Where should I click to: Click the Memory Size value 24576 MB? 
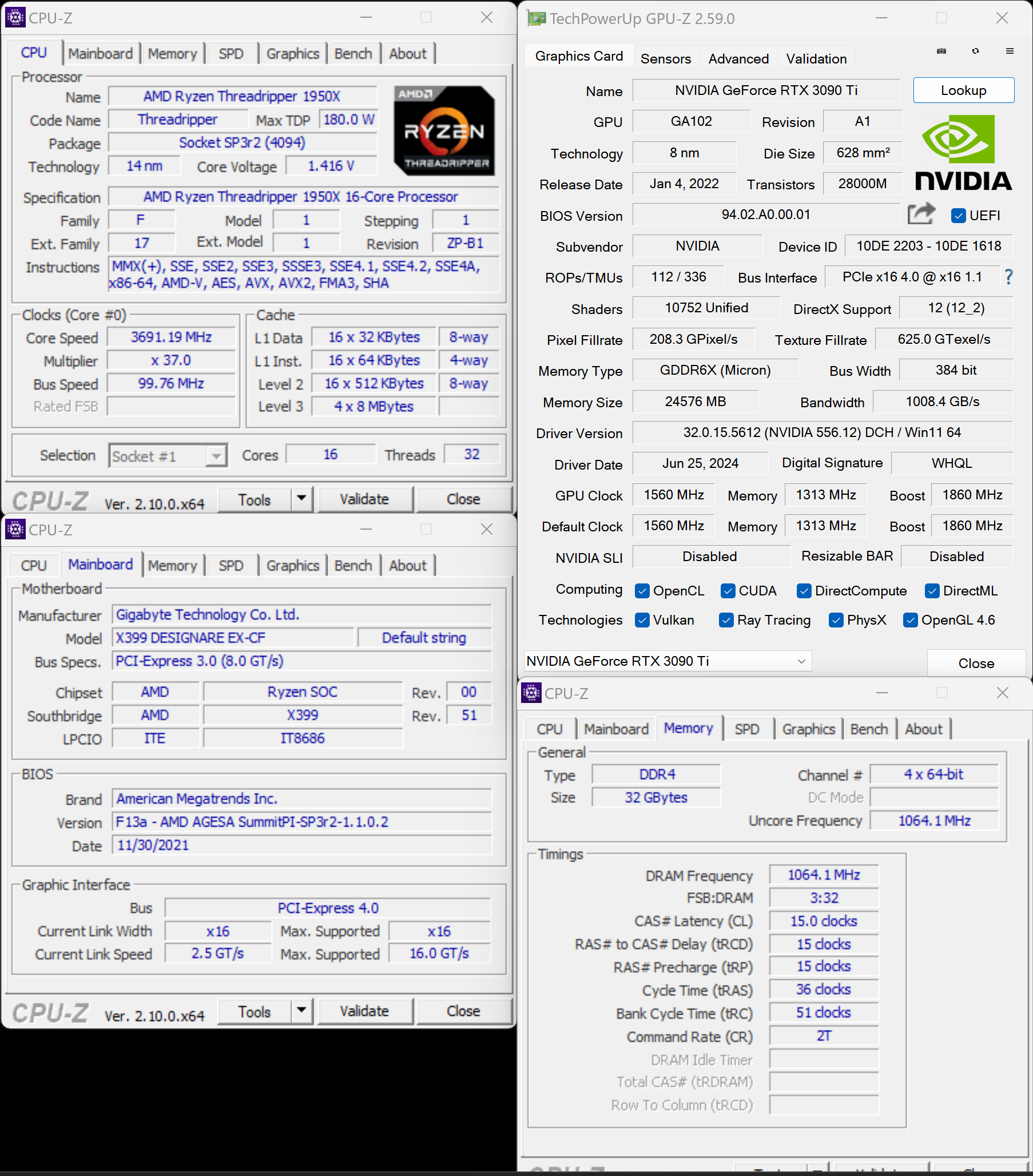click(695, 401)
